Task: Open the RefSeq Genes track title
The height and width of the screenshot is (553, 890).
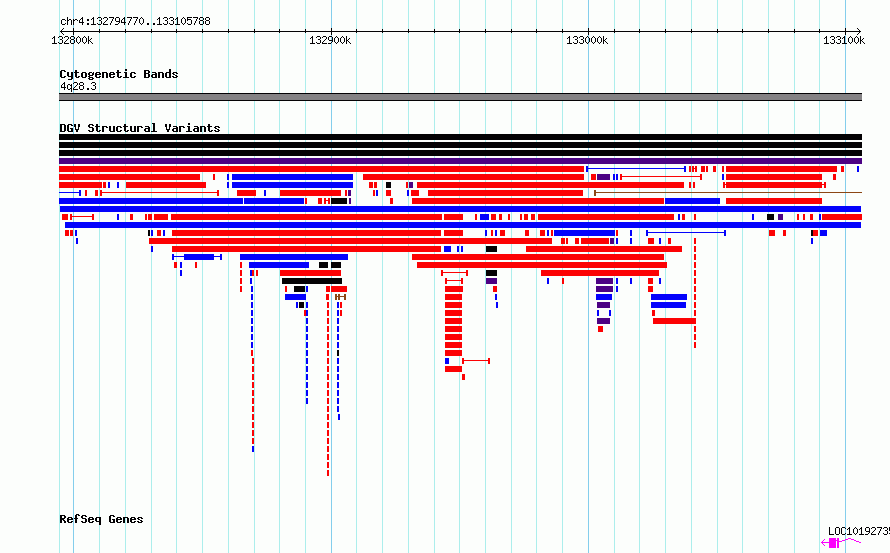Action: tap(101, 519)
